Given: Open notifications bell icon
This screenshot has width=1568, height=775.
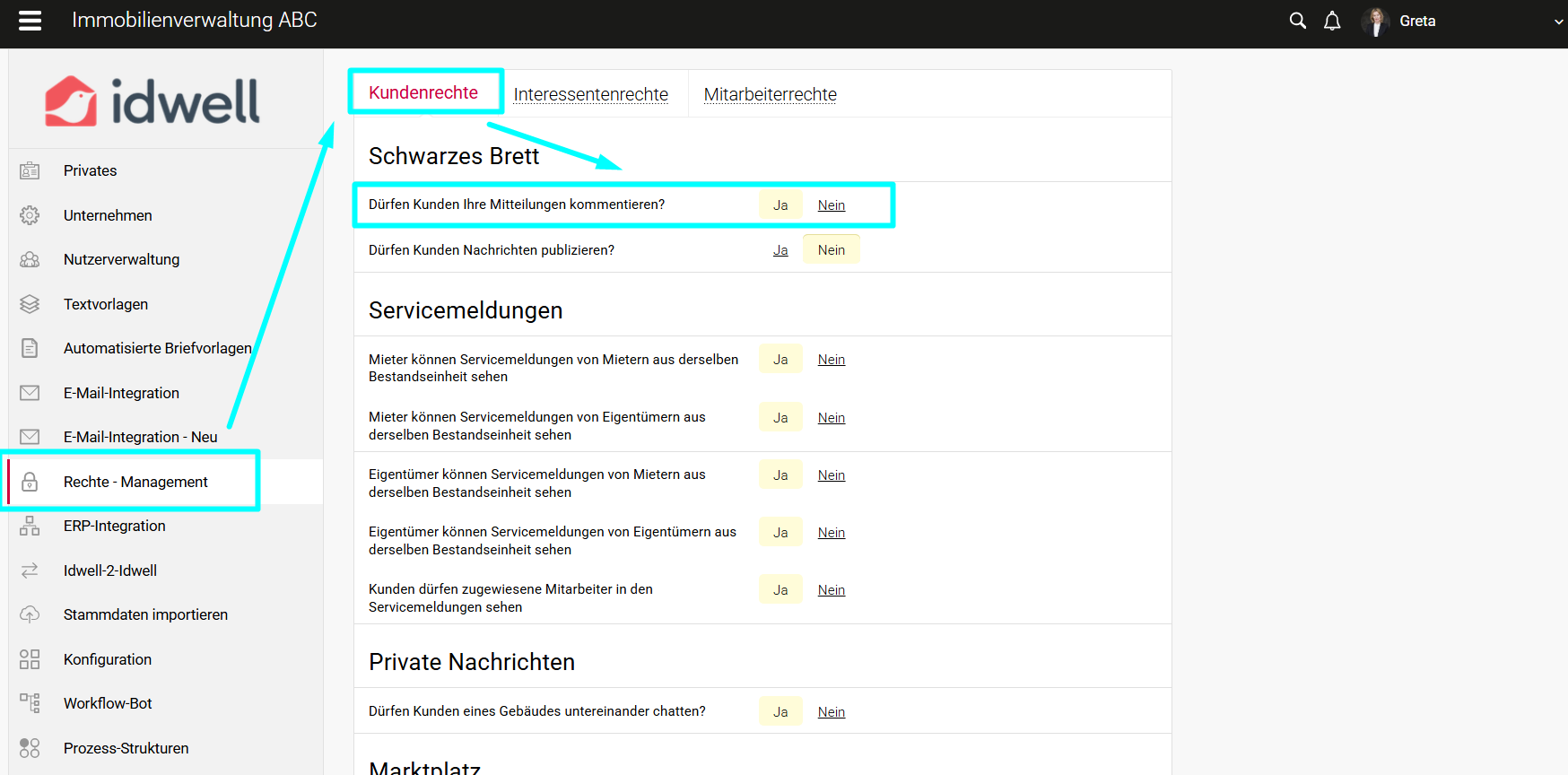Looking at the screenshot, I should pyautogui.click(x=1332, y=21).
